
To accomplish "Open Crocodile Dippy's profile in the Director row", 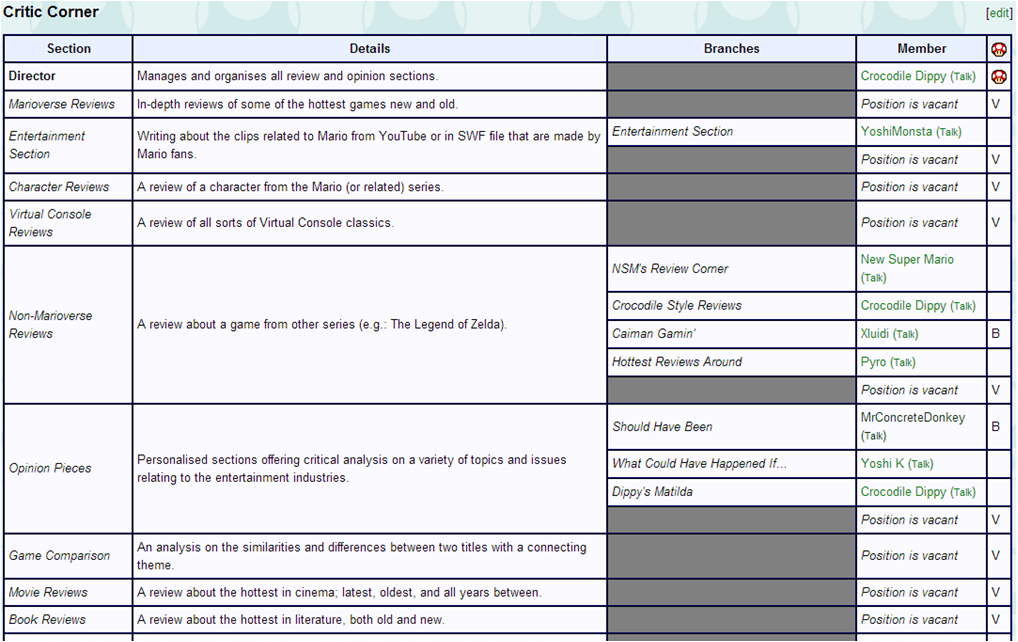I will [903, 76].
